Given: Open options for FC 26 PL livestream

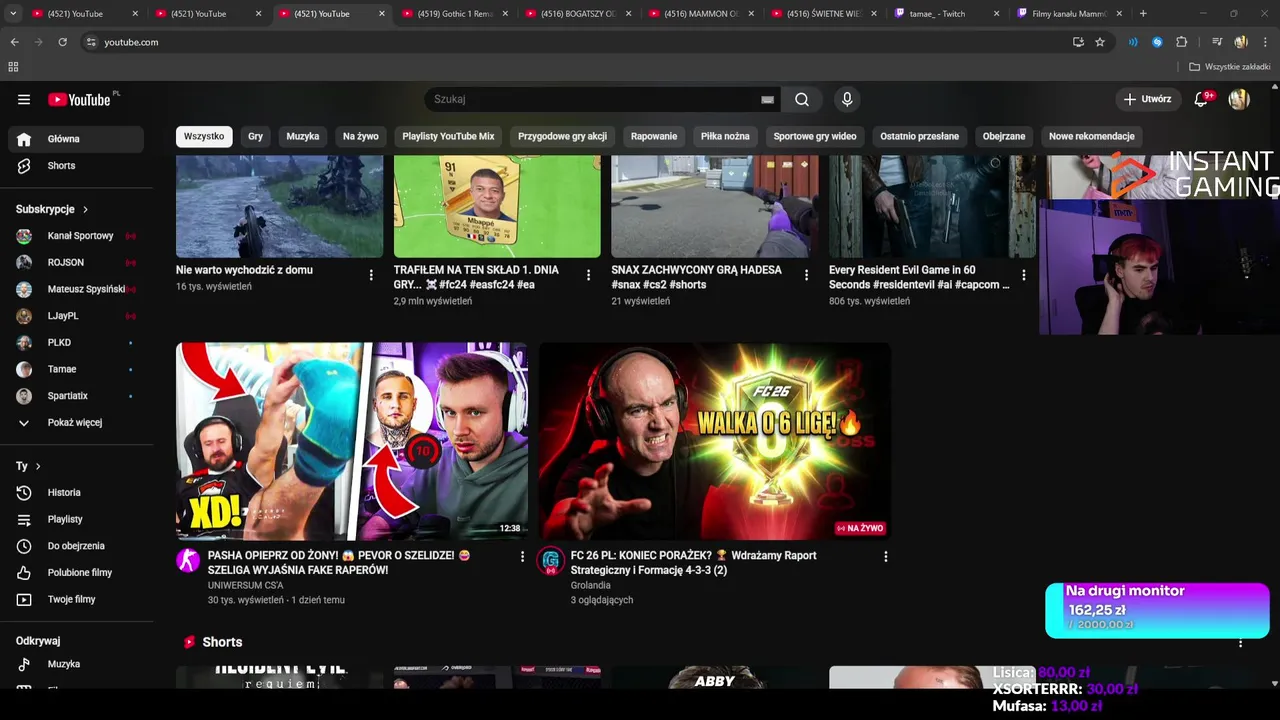Looking at the screenshot, I should 885,557.
